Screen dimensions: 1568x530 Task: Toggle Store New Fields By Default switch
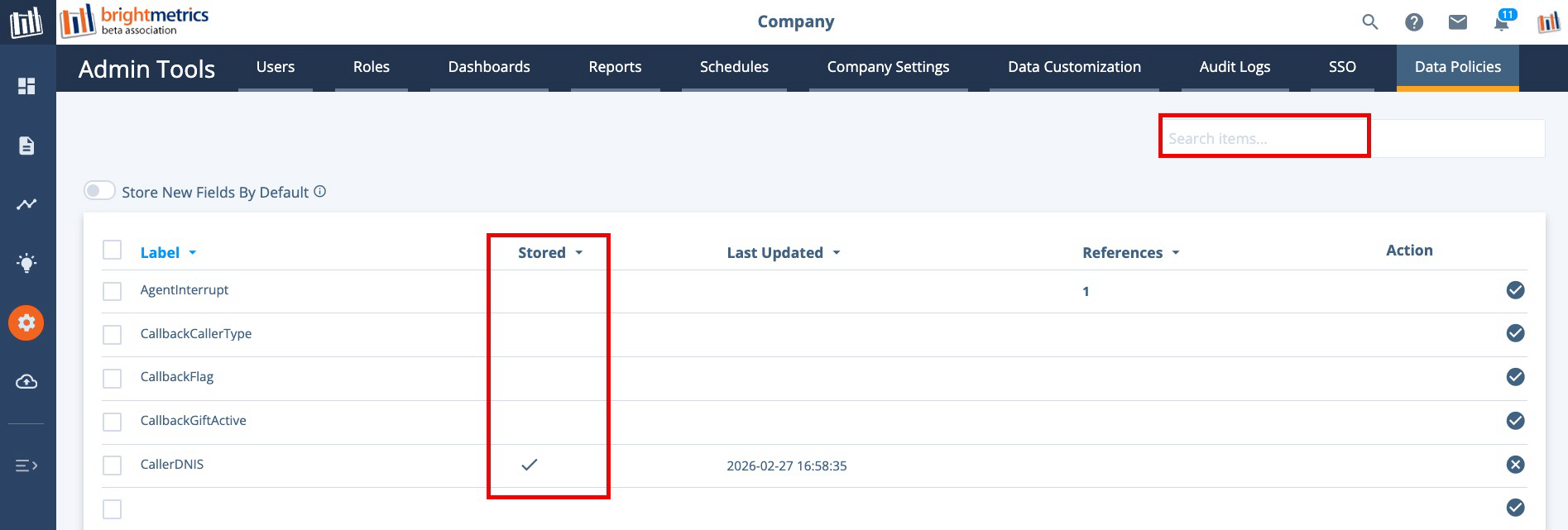(99, 191)
